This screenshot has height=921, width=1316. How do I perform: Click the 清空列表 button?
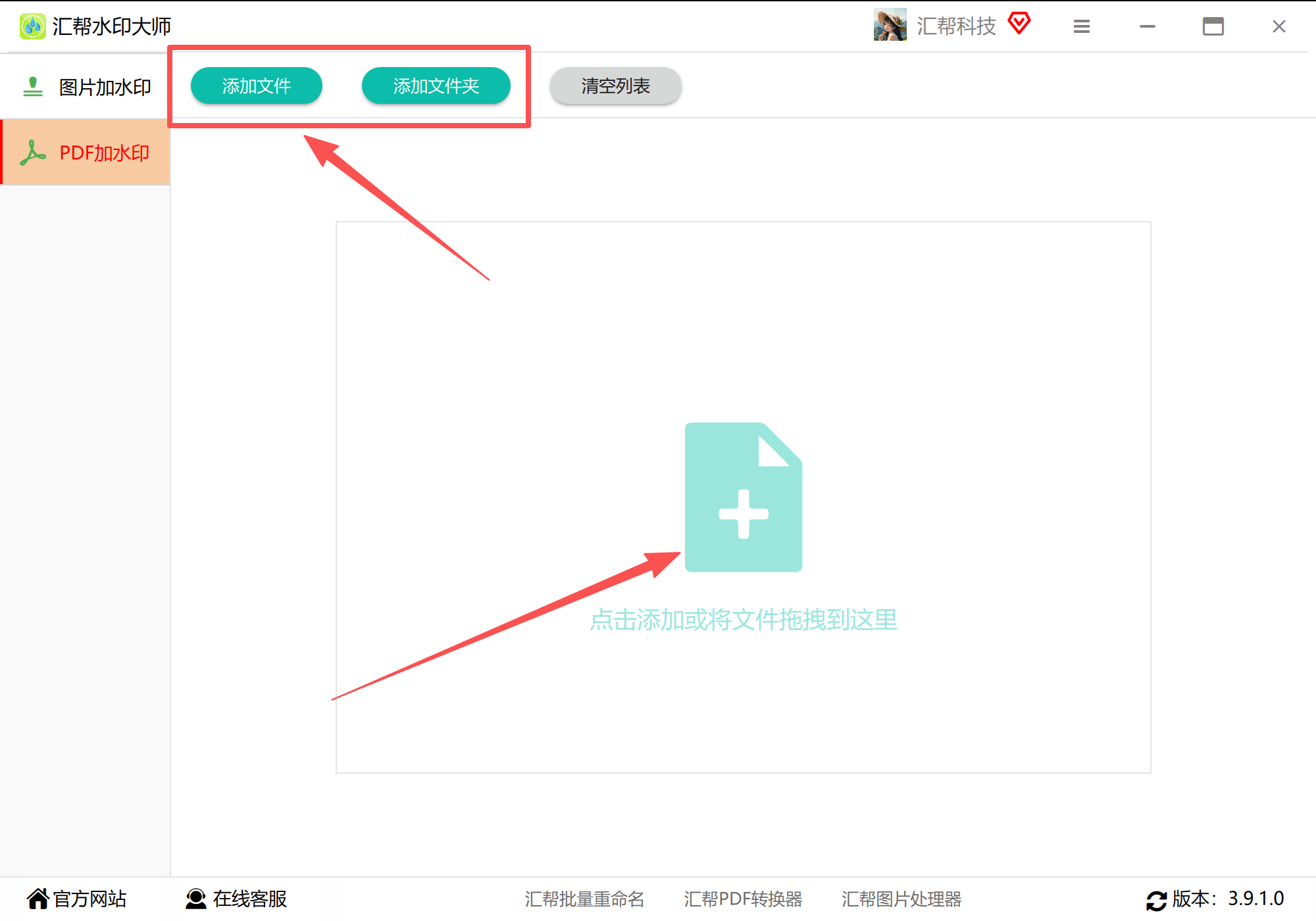tap(615, 86)
